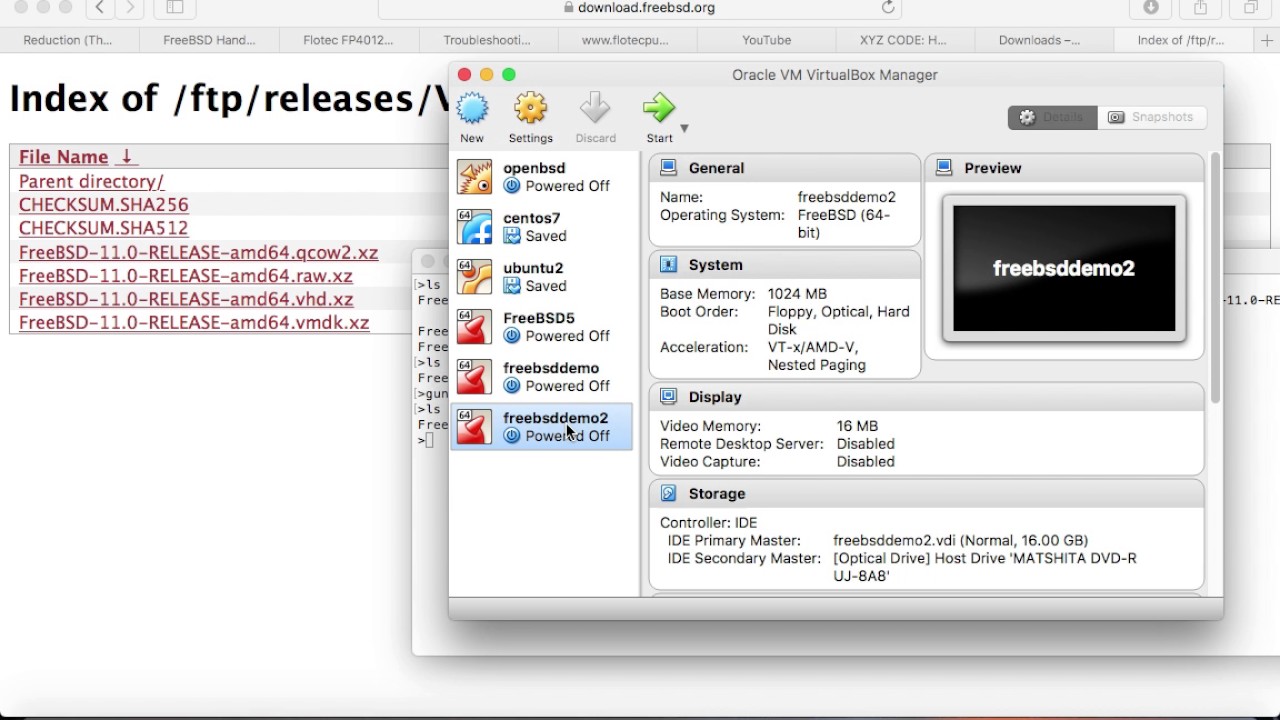Toggle the Safari sidebar
1280x720 pixels.
pyautogui.click(x=174, y=8)
